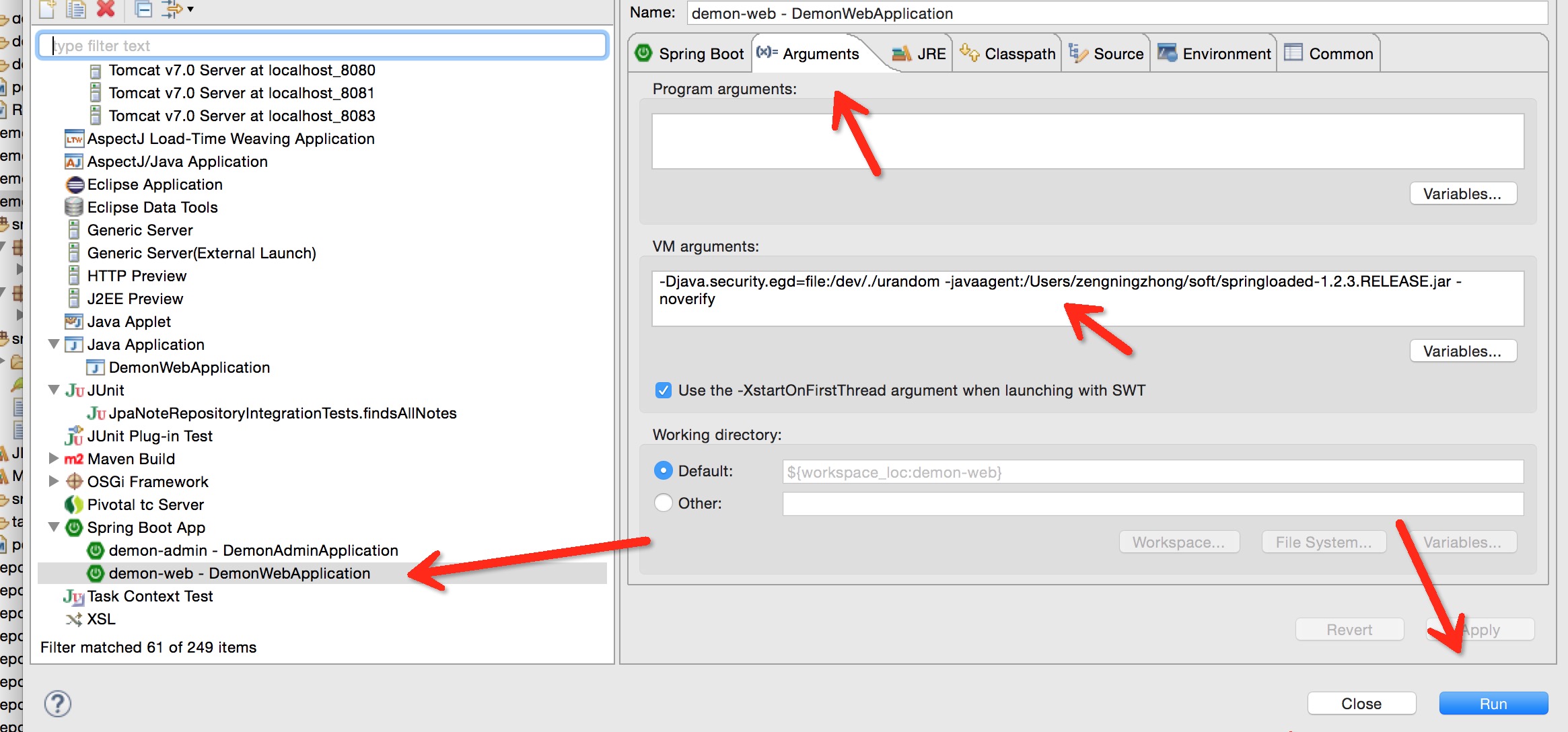Open the filter options dropdown arrow
This screenshot has width=1568, height=732.
[190, 9]
